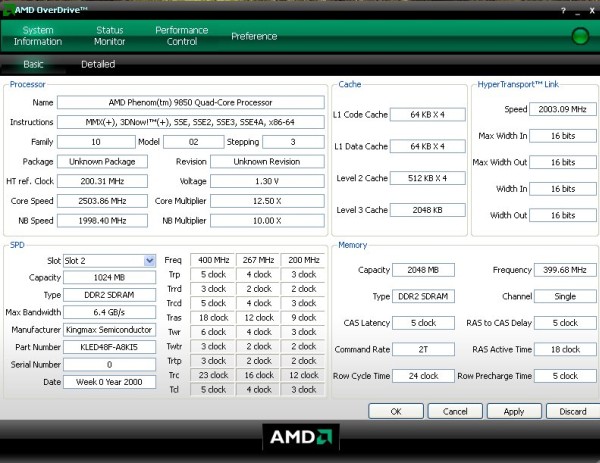Click the HyperTransport Speed 2003.09 MHz value
Viewport: 600px width, 463px height.
[562, 109]
